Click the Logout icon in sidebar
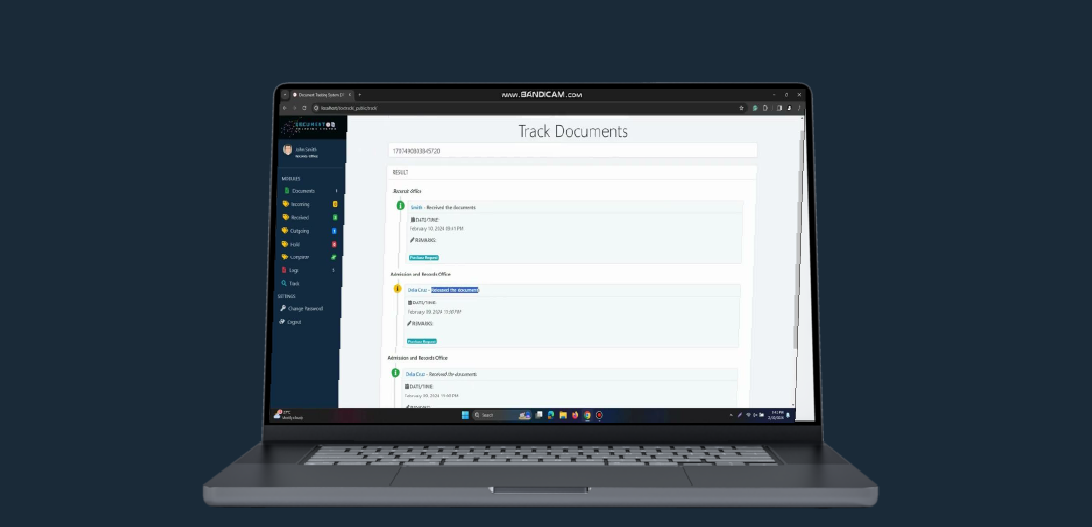 pos(282,322)
